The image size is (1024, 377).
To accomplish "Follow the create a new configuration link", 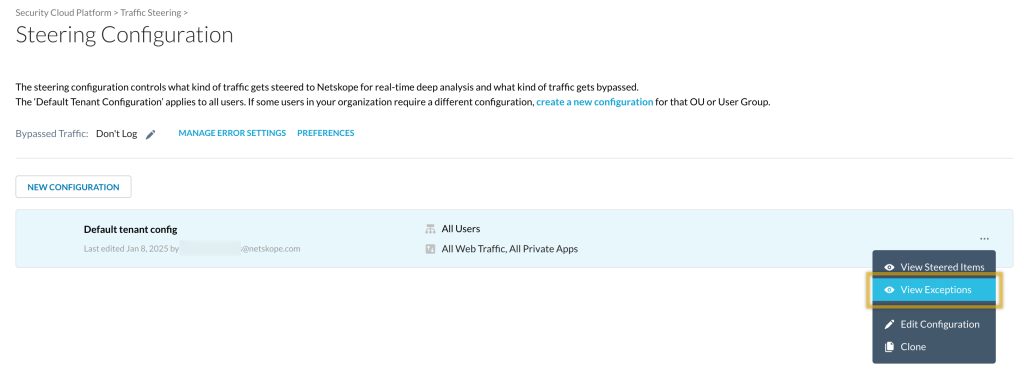I will 594,103.
